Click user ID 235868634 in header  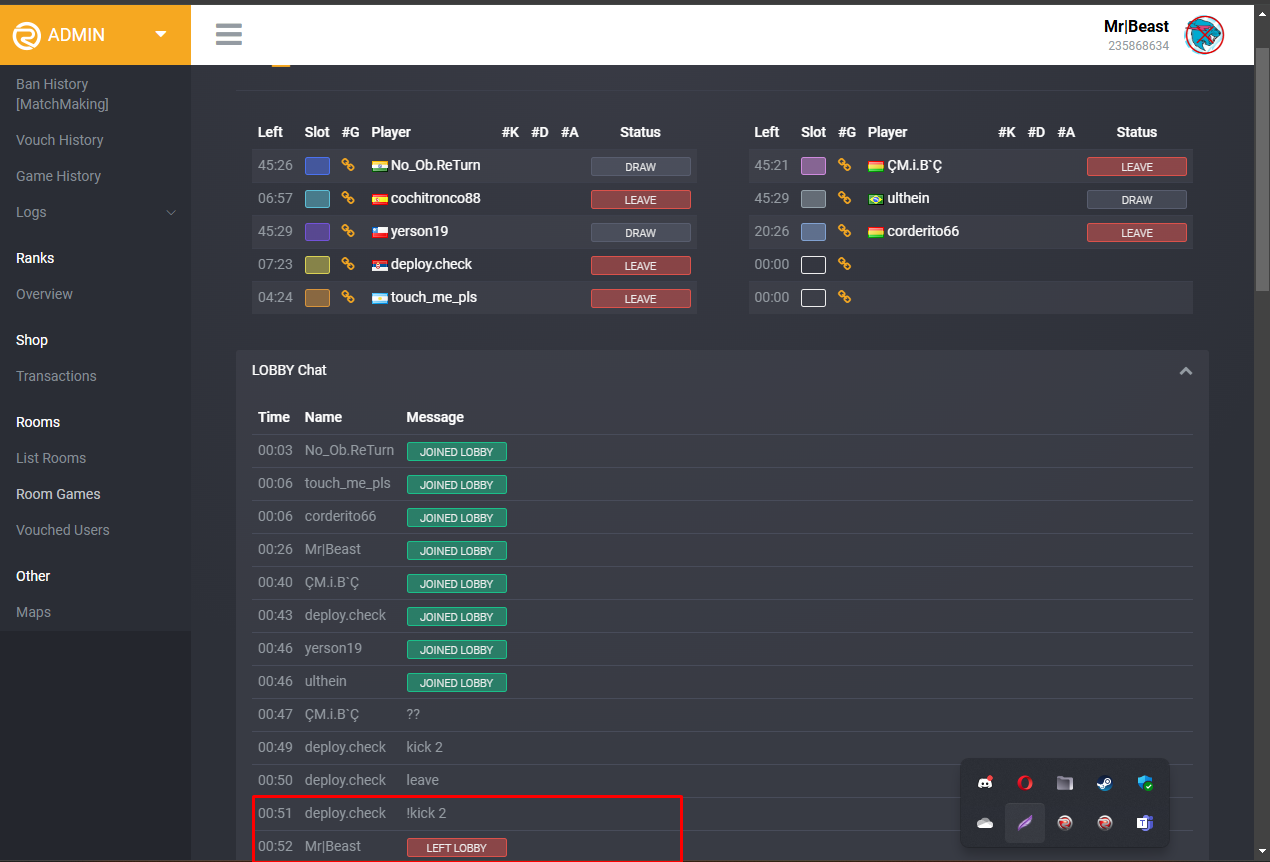[1138, 46]
